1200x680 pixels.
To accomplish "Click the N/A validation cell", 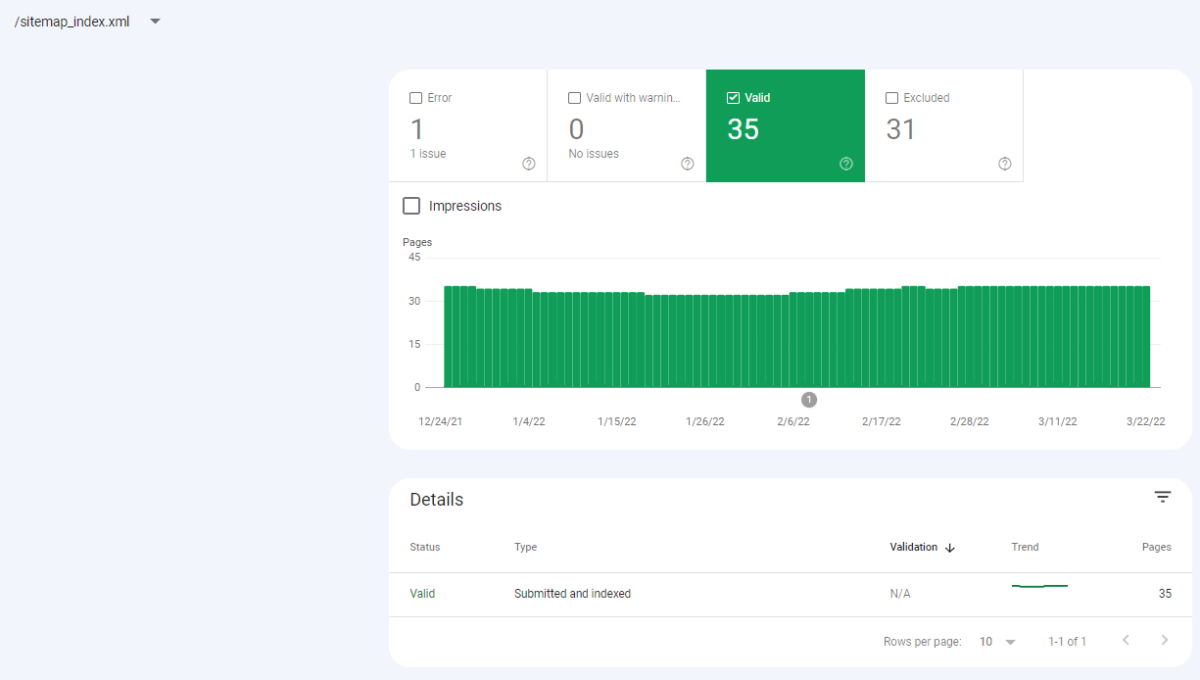I will pyautogui.click(x=900, y=594).
